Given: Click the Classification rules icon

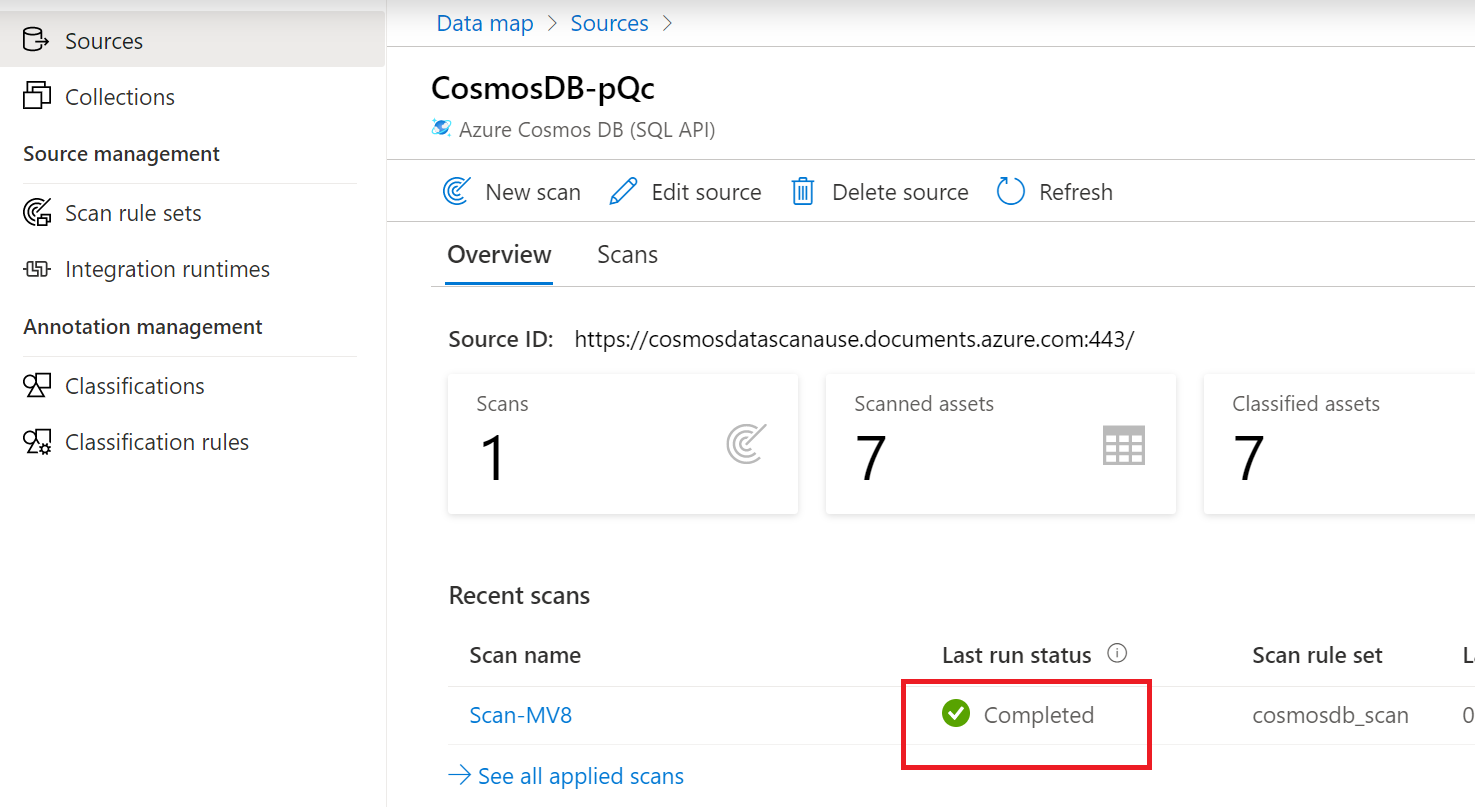Looking at the screenshot, I should pos(37,442).
